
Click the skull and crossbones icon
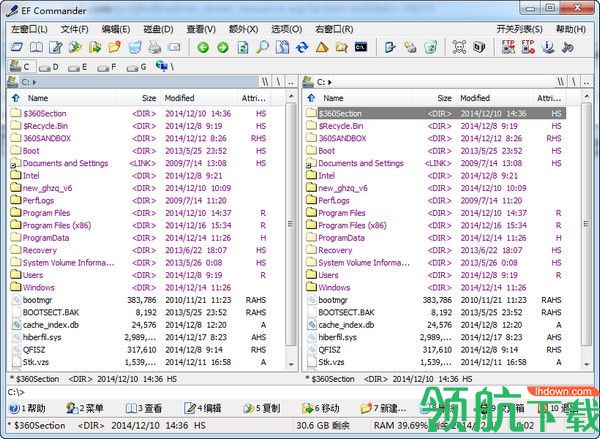pyautogui.click(x=459, y=47)
